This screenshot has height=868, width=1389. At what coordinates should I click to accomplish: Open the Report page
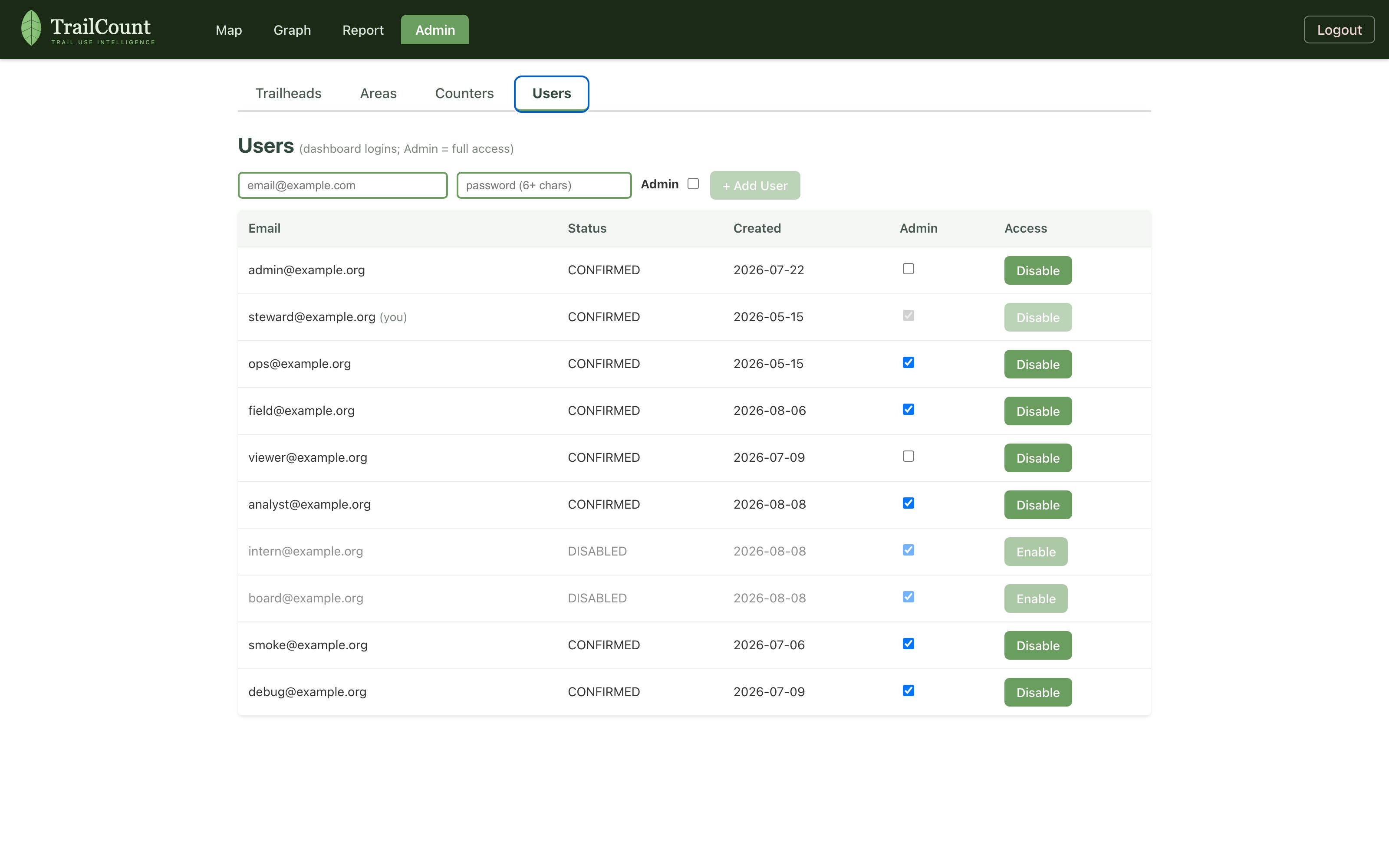[363, 30]
